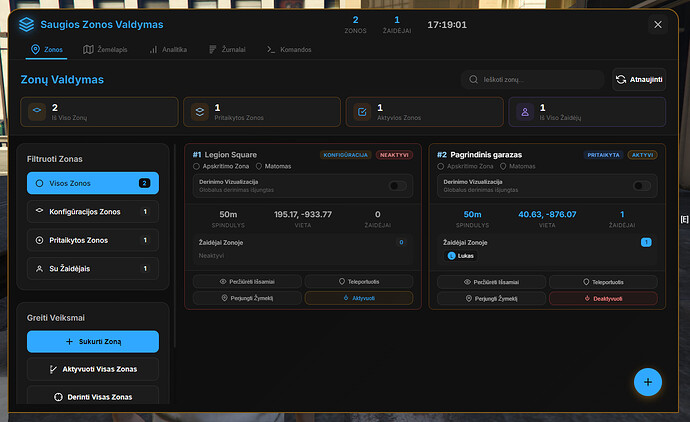Toggle Derinimo Vizualizacija for Legion Square
The width and height of the screenshot is (690, 422).
[397, 186]
